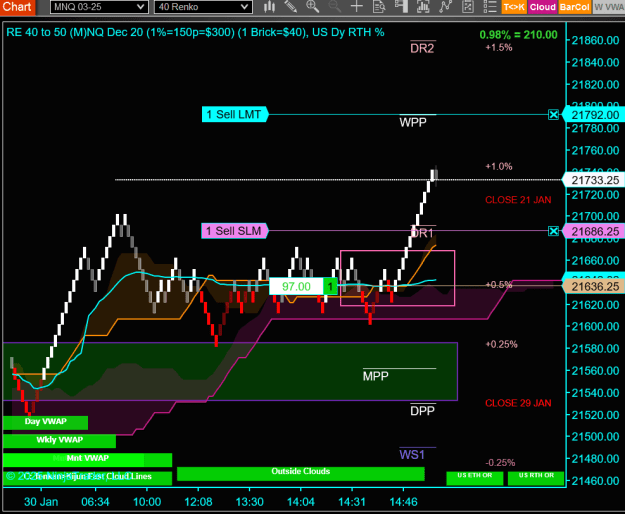Click the WPP pivot label
The image size is (625, 514).
413,122
